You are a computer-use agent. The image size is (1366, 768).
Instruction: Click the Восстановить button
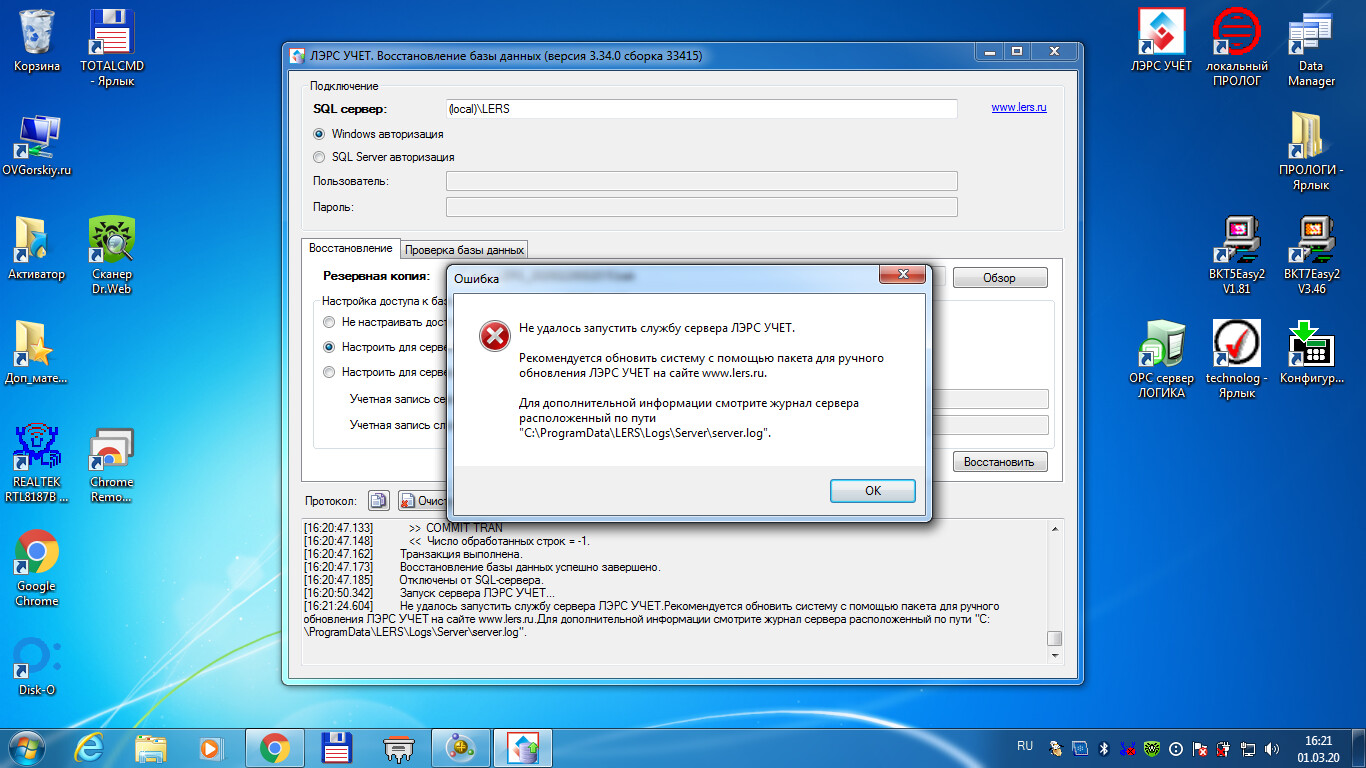999,462
